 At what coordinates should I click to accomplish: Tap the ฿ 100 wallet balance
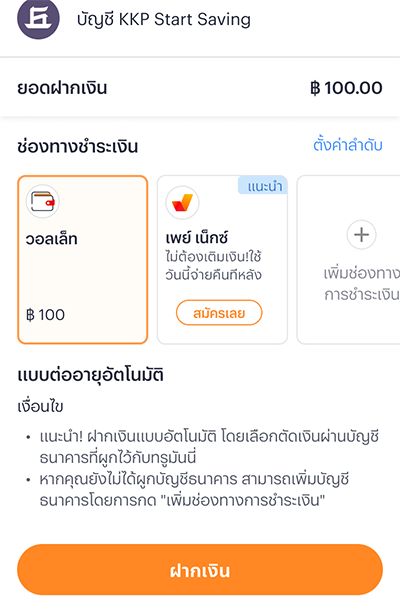(x=45, y=315)
